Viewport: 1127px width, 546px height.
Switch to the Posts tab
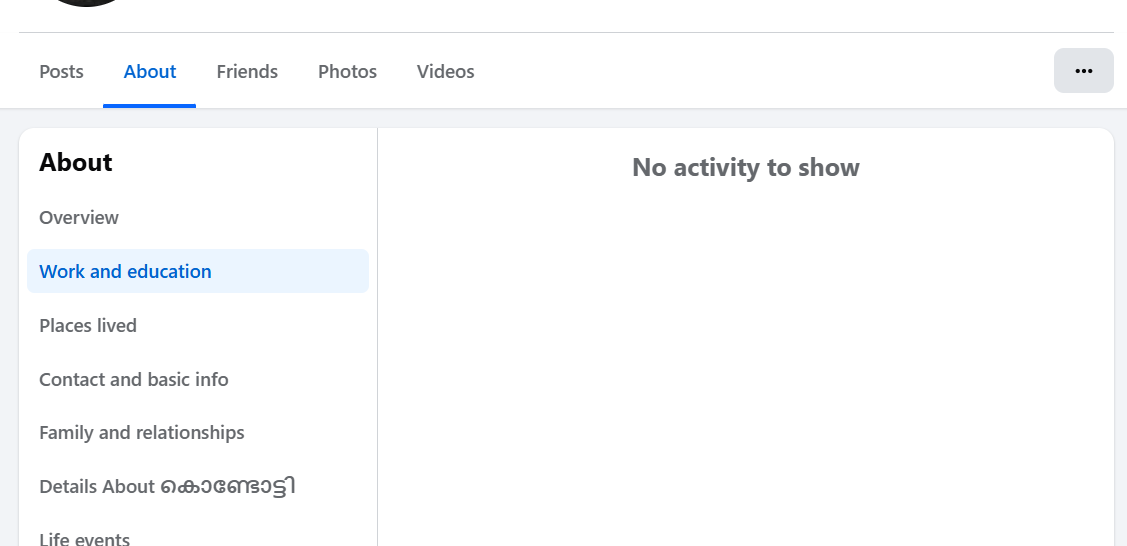61,72
